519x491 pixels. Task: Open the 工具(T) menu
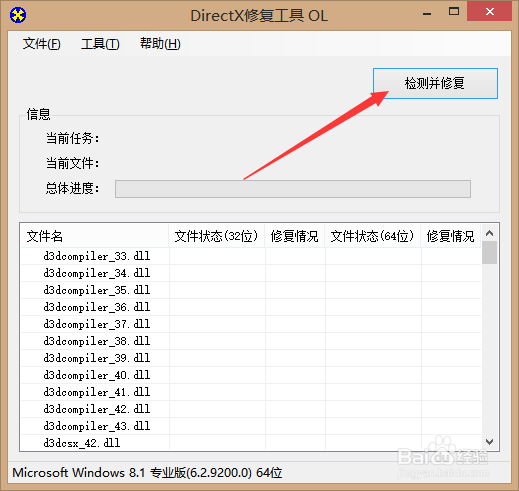[100, 44]
